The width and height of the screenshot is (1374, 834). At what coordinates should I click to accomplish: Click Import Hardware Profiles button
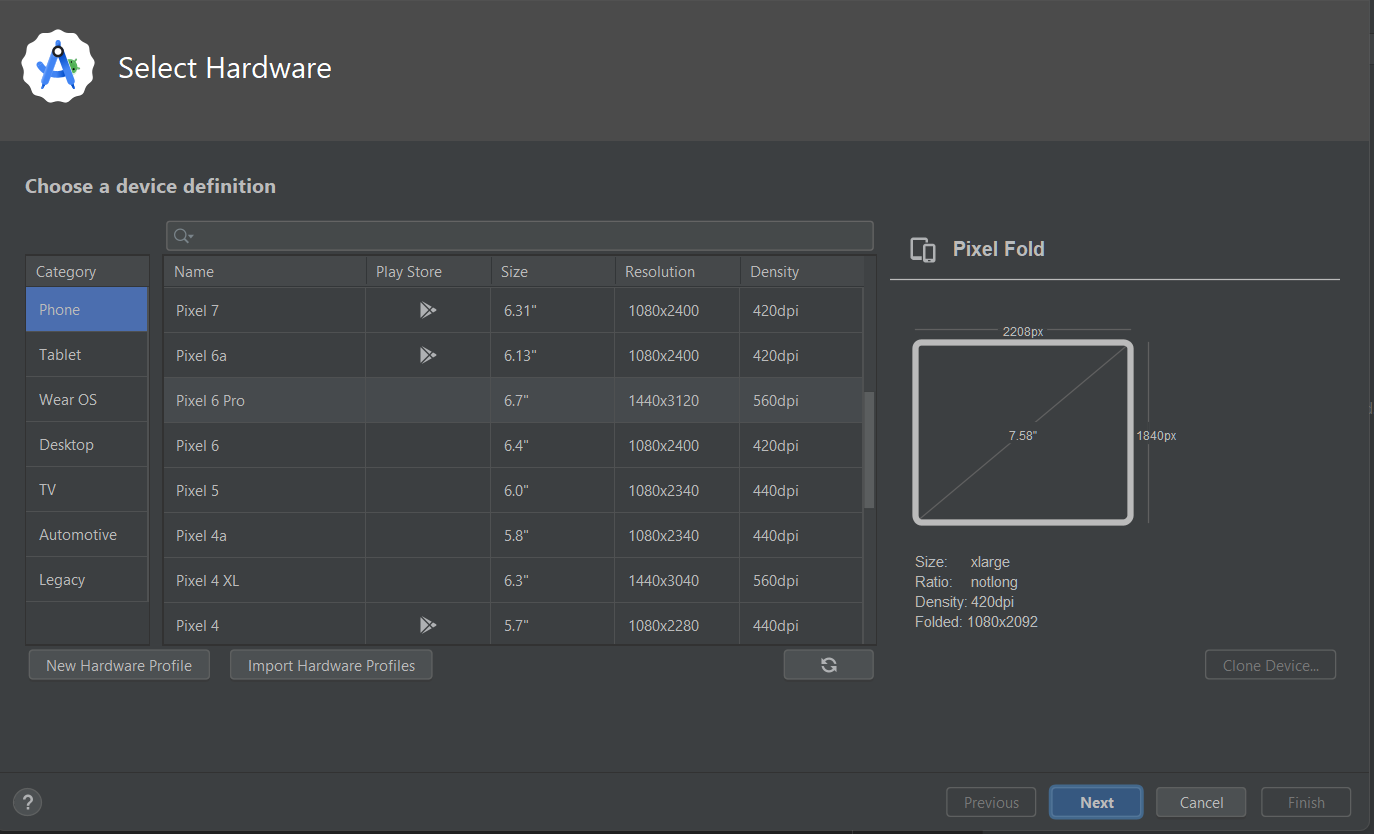(331, 665)
